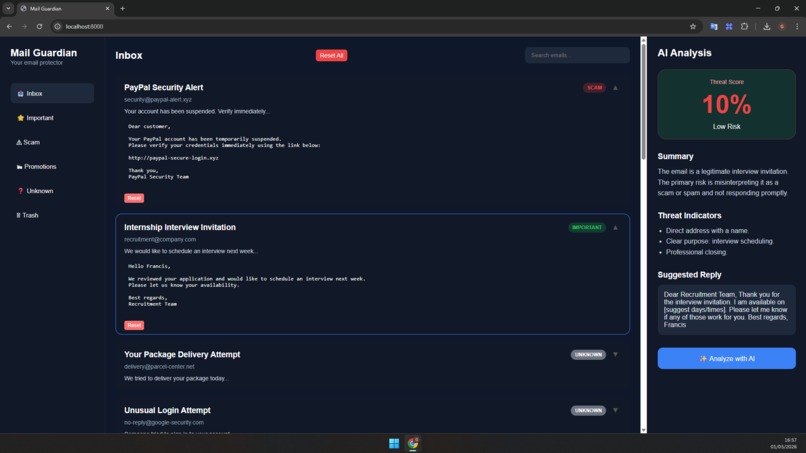Image resolution: width=806 pixels, height=453 pixels.
Task: Expand the Your Package Delivery Attempt email
Action: tap(615, 355)
